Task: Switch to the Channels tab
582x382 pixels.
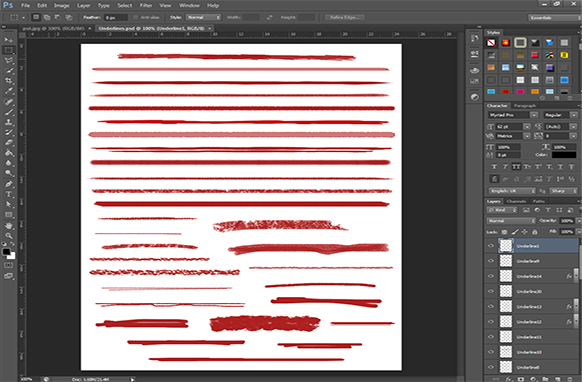Action: tap(516, 201)
